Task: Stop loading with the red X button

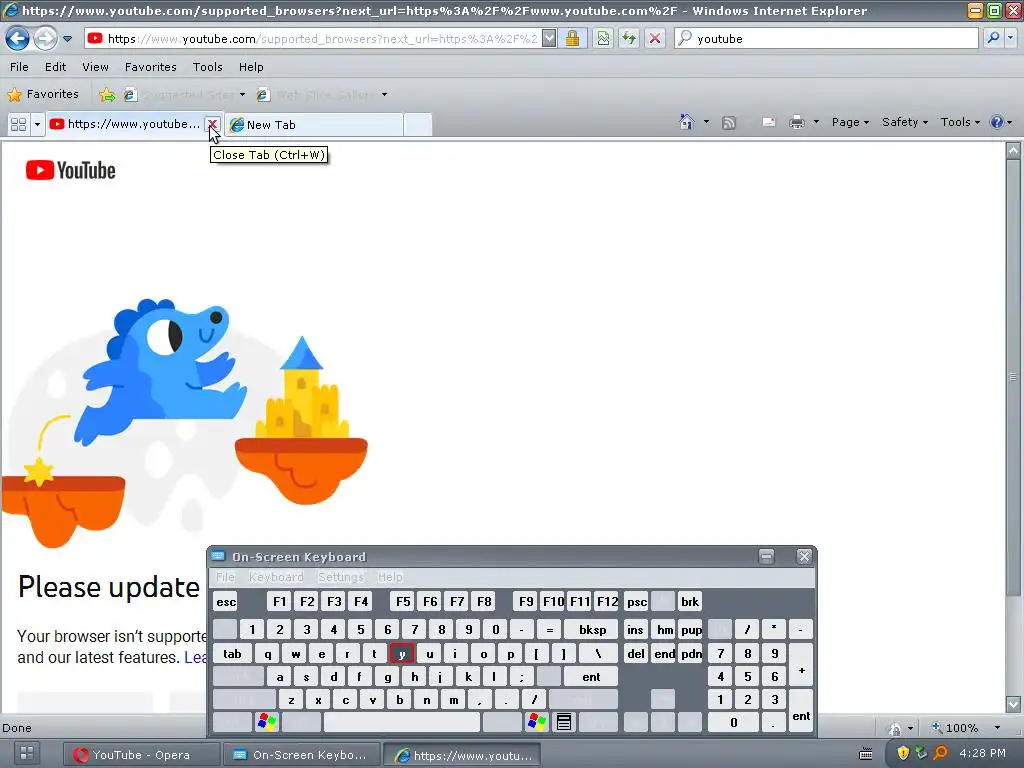Action: tap(654, 39)
